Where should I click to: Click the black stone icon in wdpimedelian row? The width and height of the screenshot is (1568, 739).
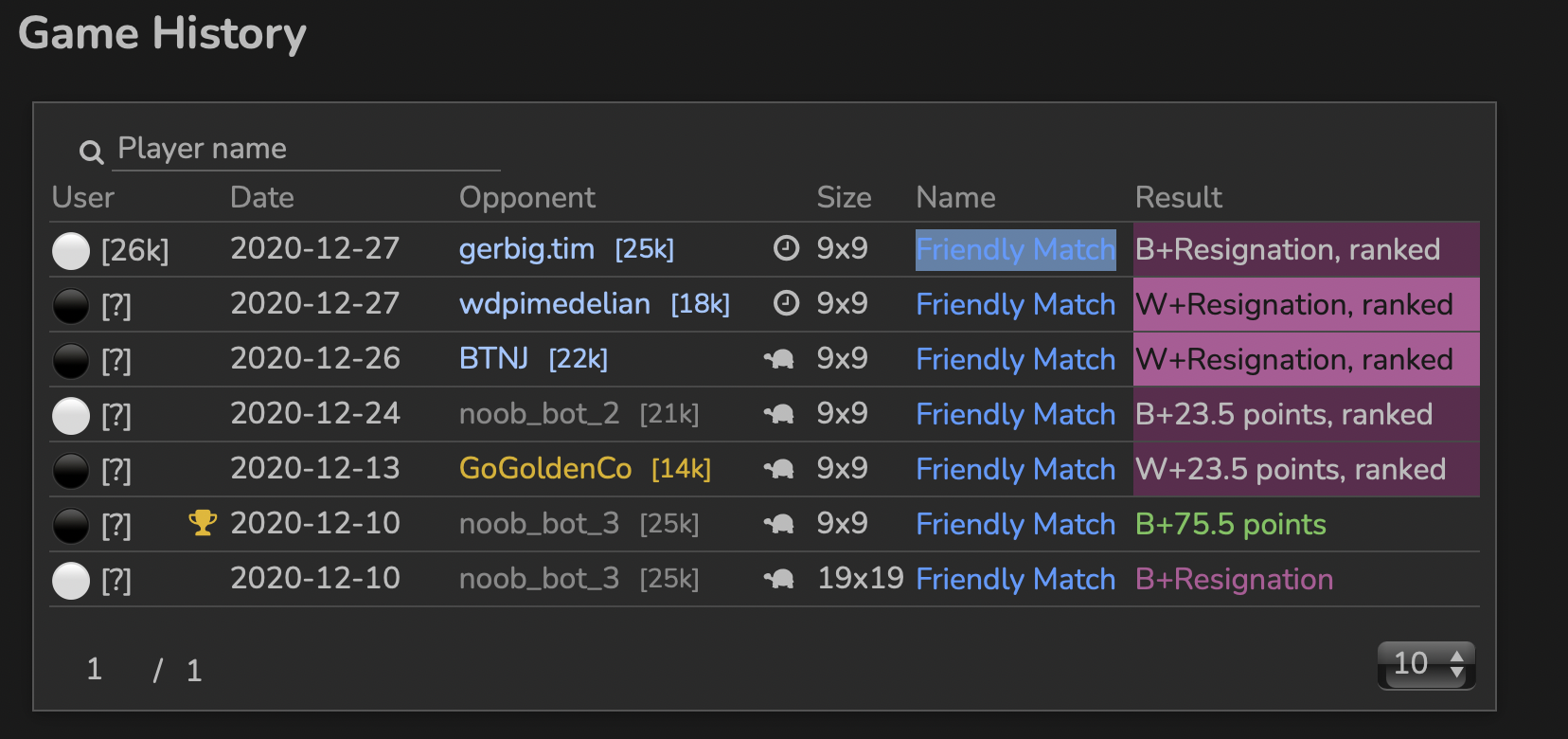pyautogui.click(x=71, y=306)
